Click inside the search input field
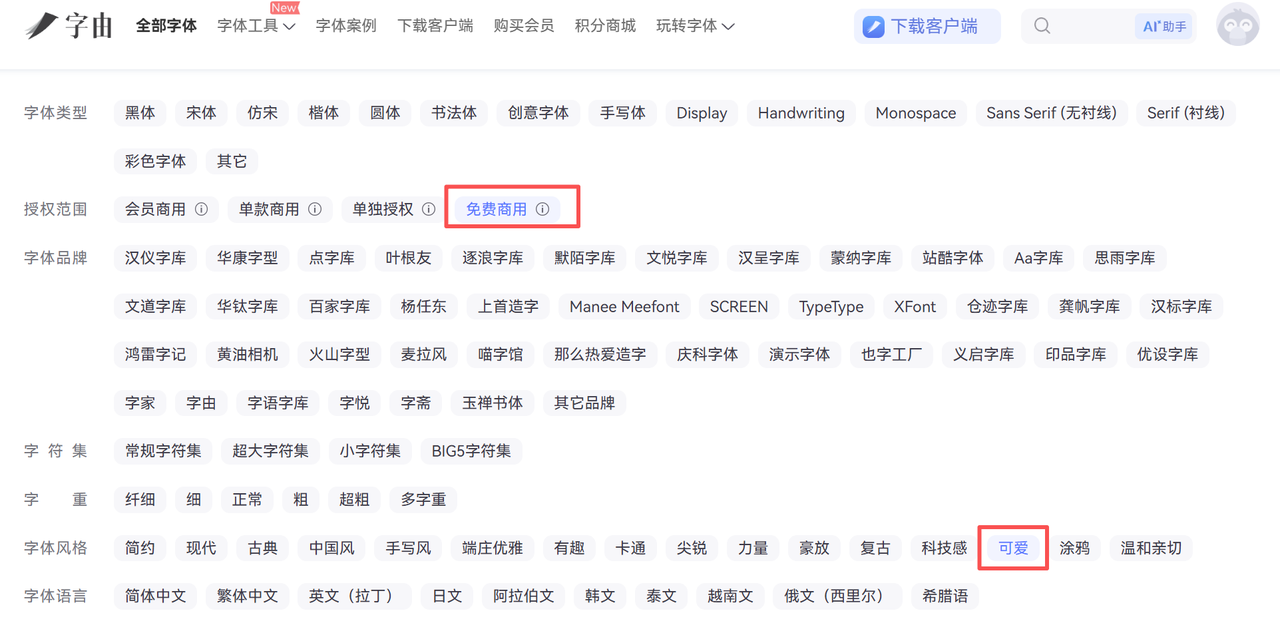 [1090, 27]
